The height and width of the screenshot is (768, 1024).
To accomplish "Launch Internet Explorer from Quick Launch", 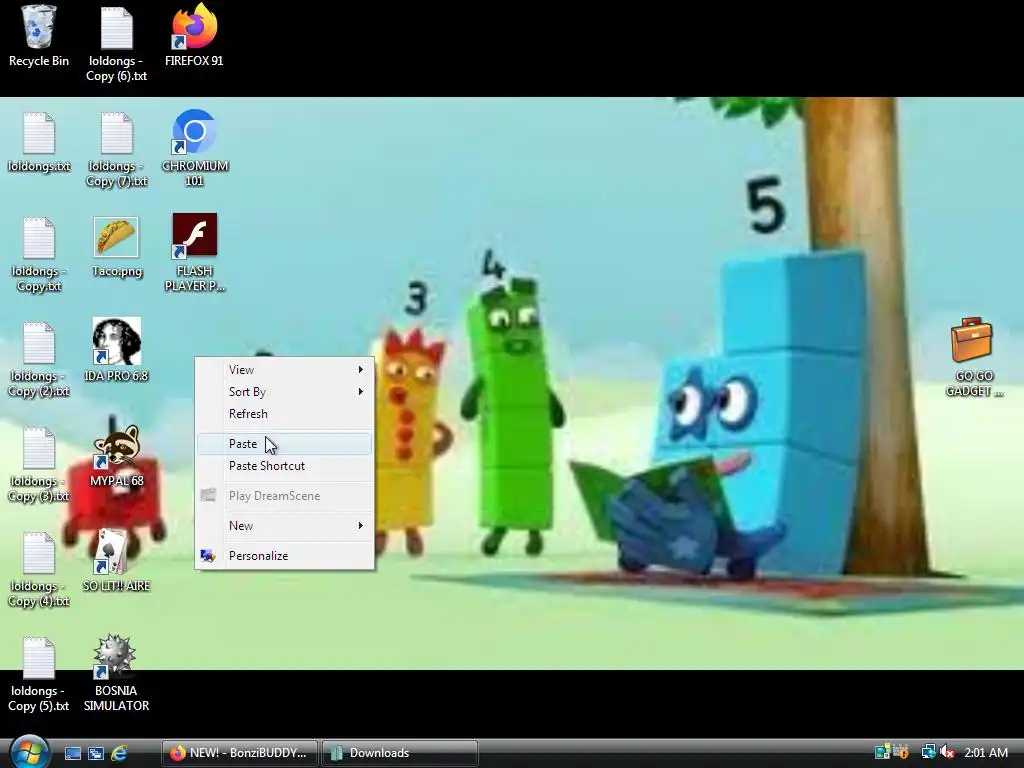I will (119, 753).
